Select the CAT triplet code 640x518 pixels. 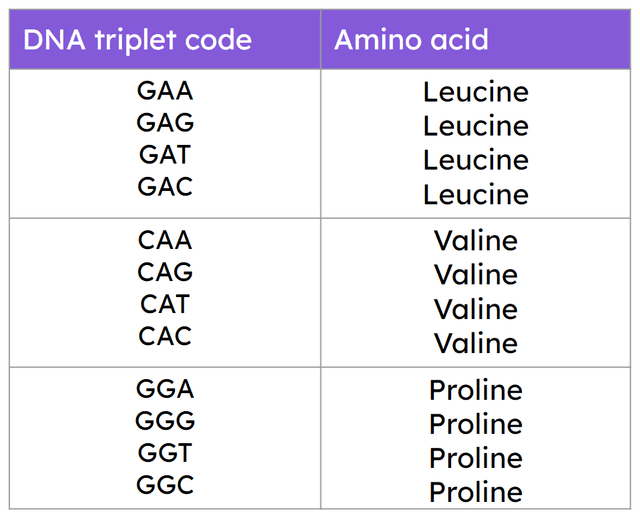point(165,304)
